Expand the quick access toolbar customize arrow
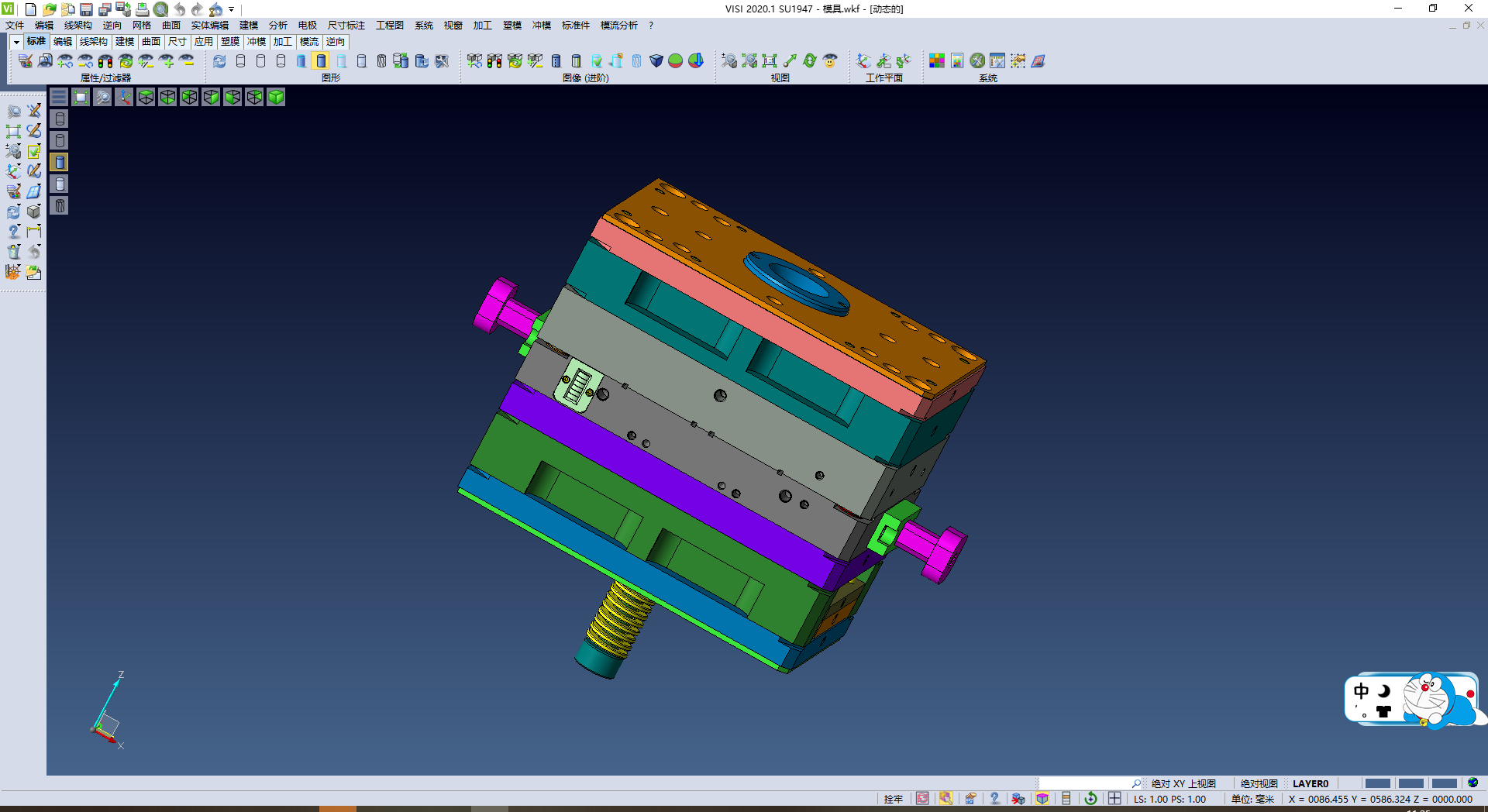This screenshot has height=812, width=1488. click(232, 9)
